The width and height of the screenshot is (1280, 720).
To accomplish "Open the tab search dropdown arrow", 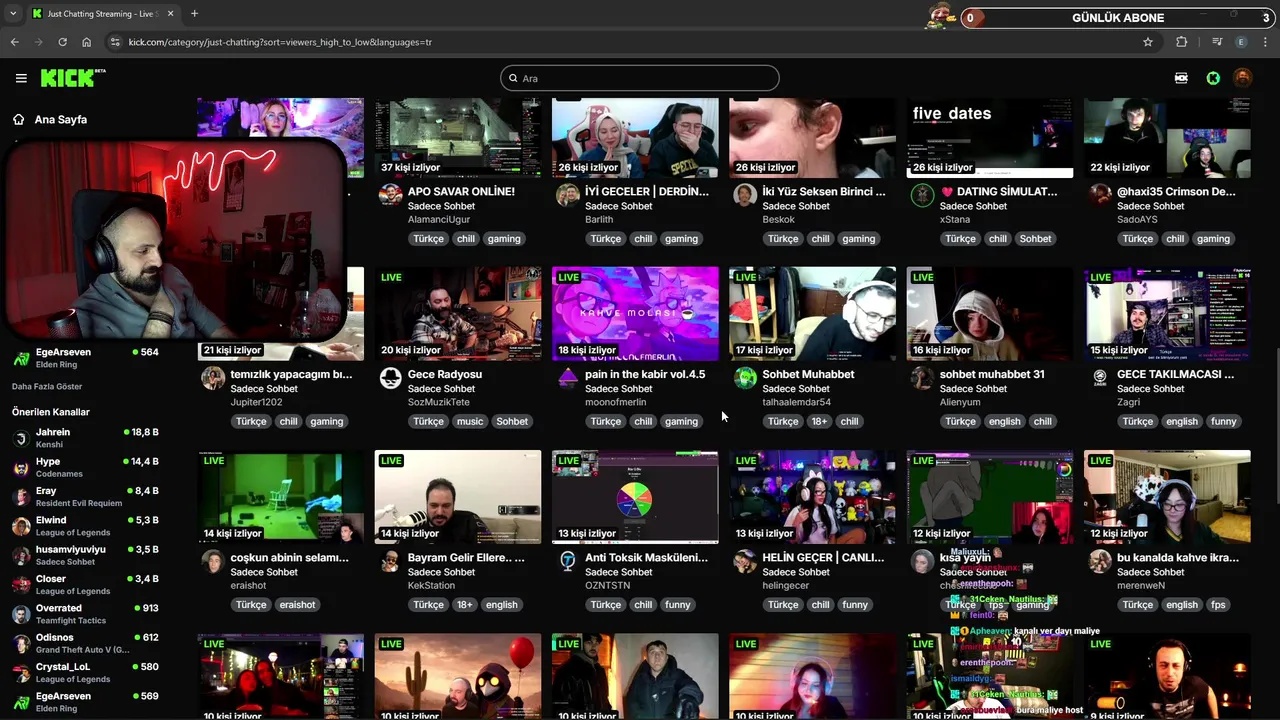I will tap(13, 14).
